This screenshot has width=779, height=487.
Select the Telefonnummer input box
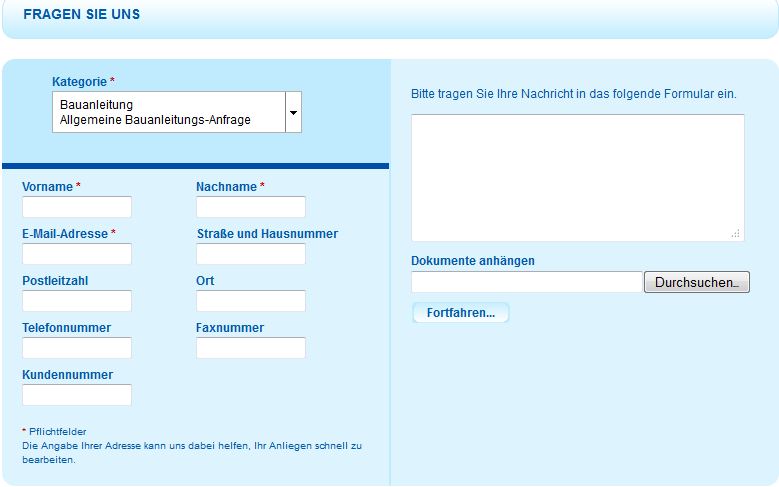point(77,348)
